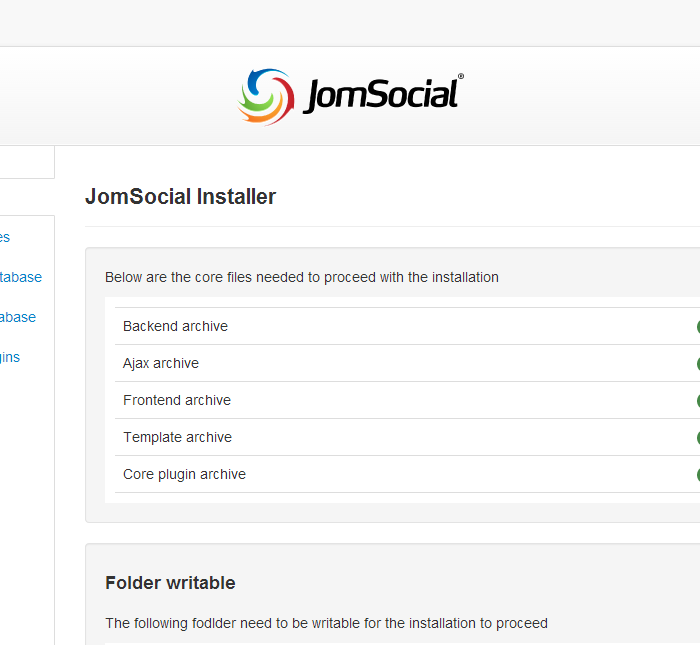Open the sidebar link ending in 'es'
Screen dimensions: 700x645
coord(5,237)
